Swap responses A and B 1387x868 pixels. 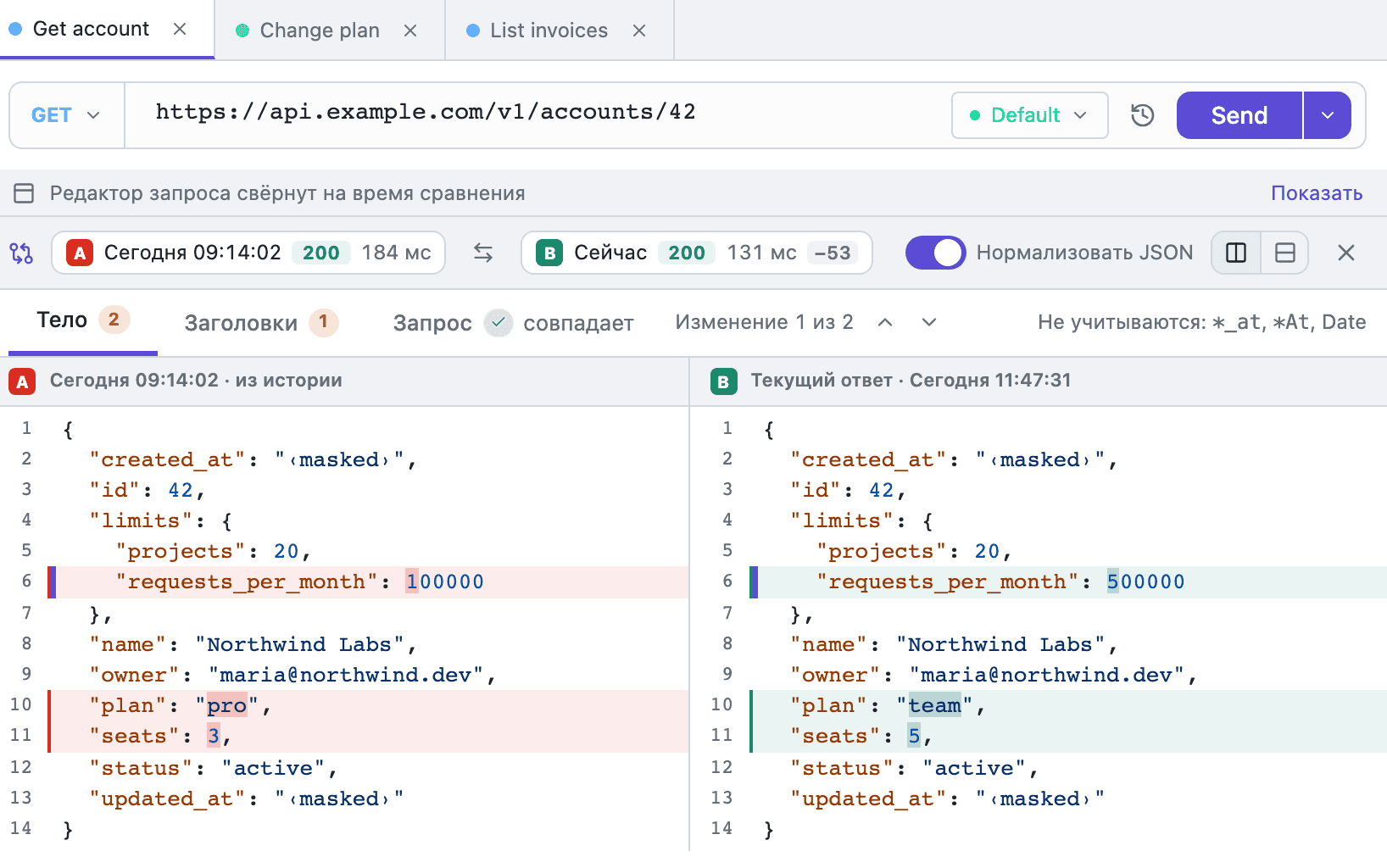point(483,253)
